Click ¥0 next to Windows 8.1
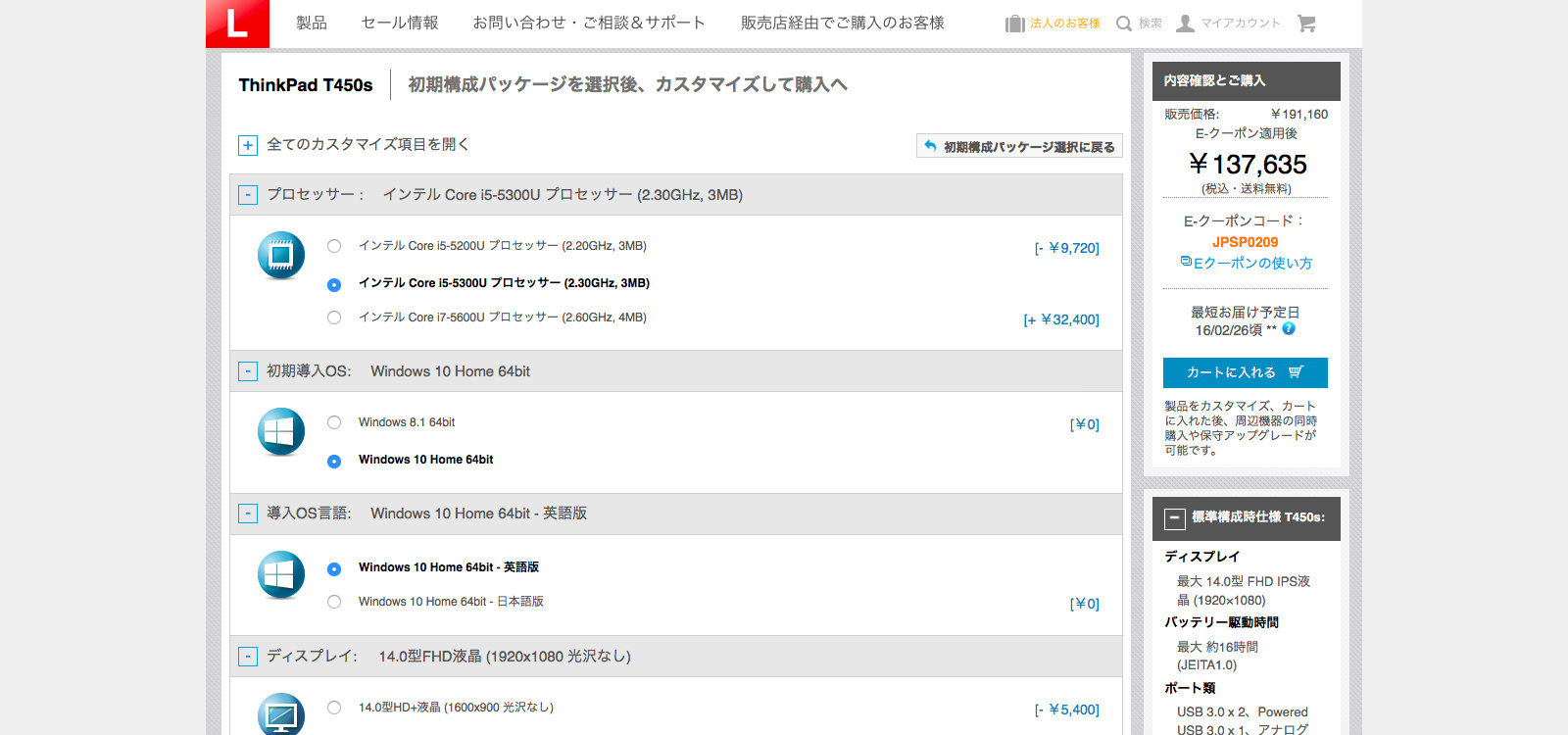Viewport: 1568px width, 735px height. tap(1085, 424)
